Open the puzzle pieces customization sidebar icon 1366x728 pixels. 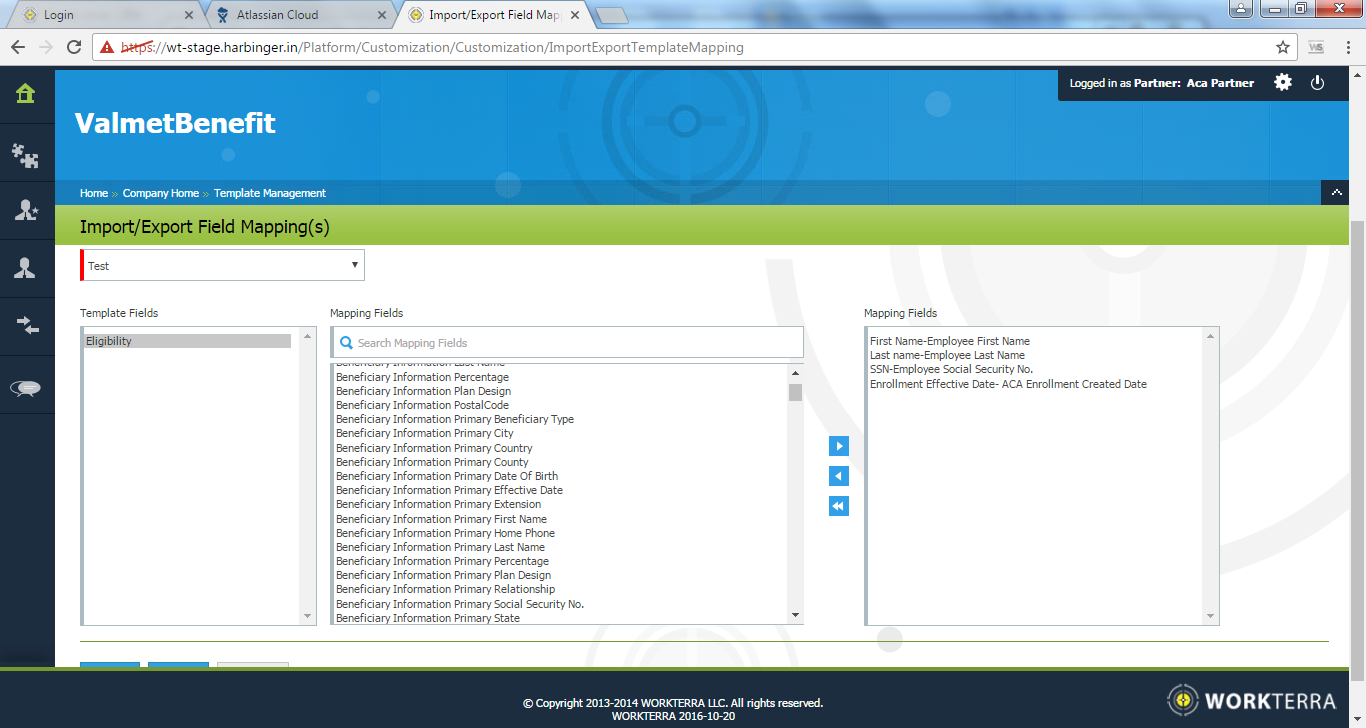click(26, 154)
